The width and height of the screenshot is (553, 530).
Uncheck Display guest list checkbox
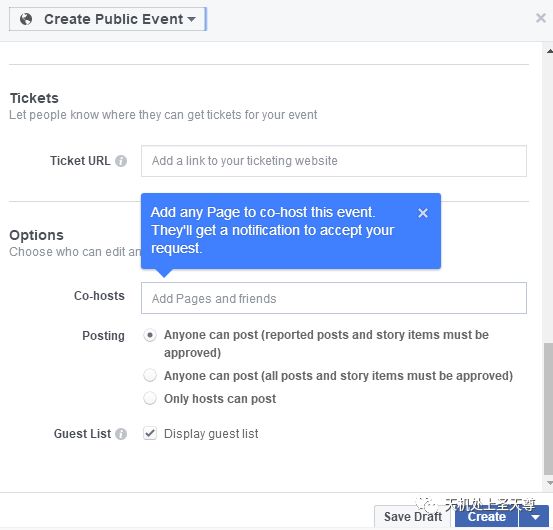click(150, 433)
